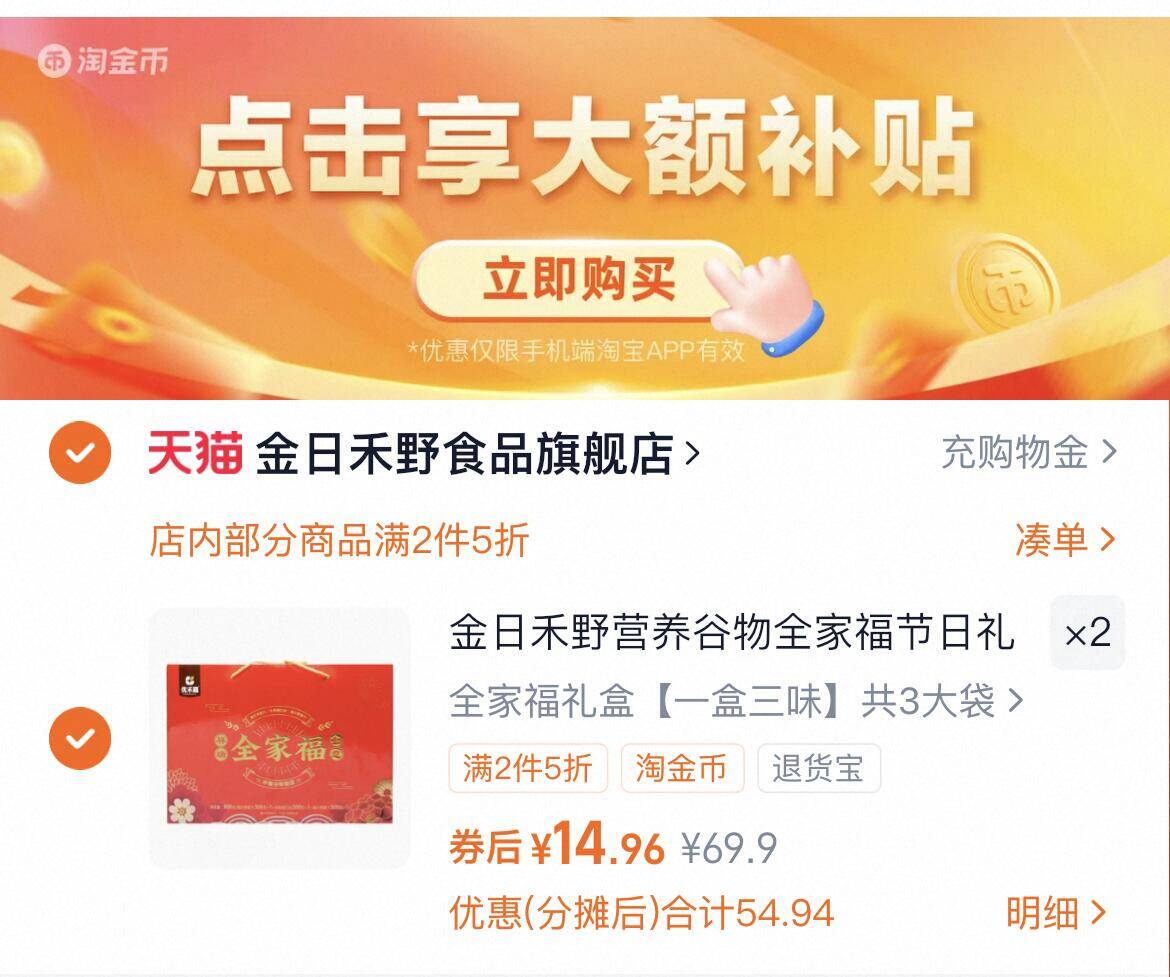Tap chevron next to store name
This screenshot has height=977, width=1170.
692,453
